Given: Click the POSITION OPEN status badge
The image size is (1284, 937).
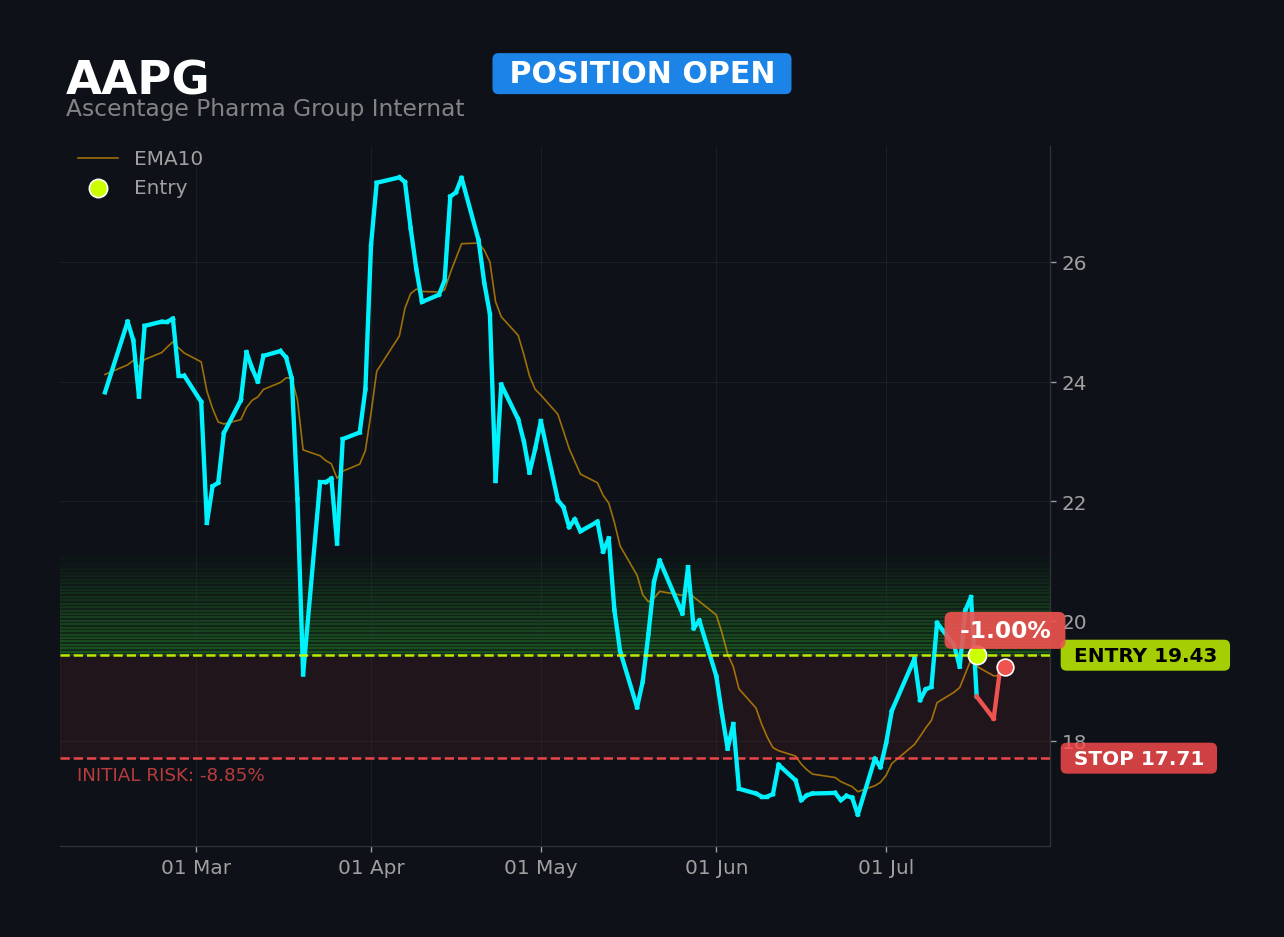Looking at the screenshot, I should click(x=642, y=74).
